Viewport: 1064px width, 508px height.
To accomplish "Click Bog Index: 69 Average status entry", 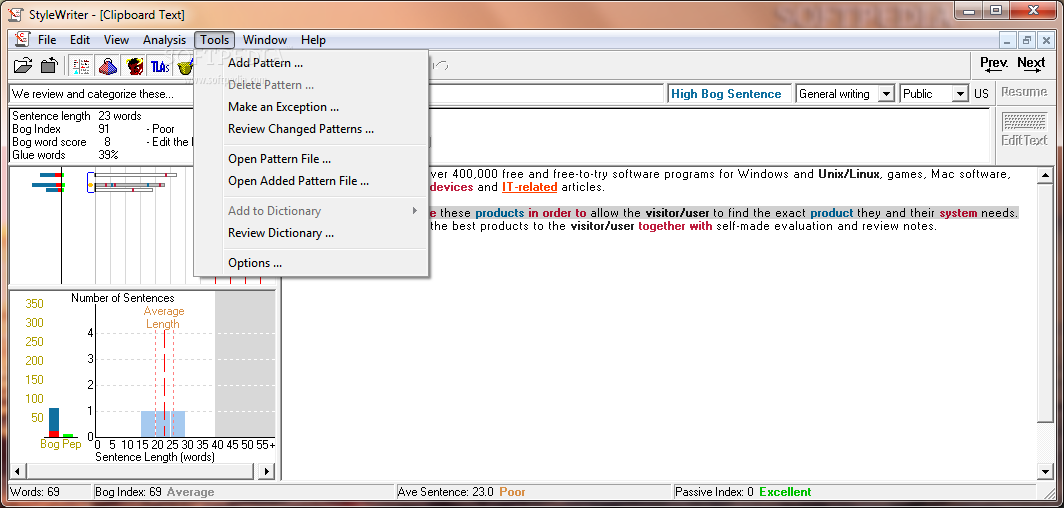I will point(155,492).
